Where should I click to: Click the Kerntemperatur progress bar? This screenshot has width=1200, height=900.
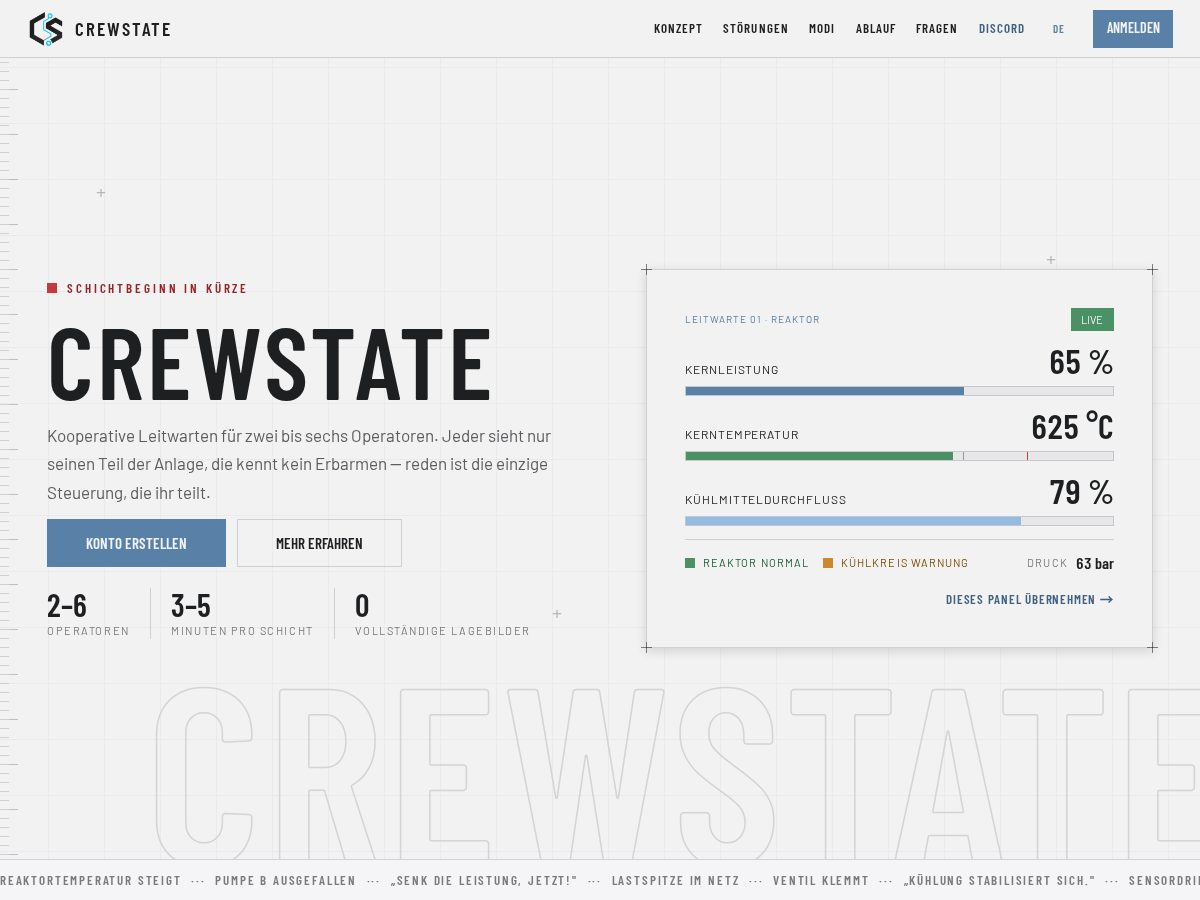pos(899,456)
